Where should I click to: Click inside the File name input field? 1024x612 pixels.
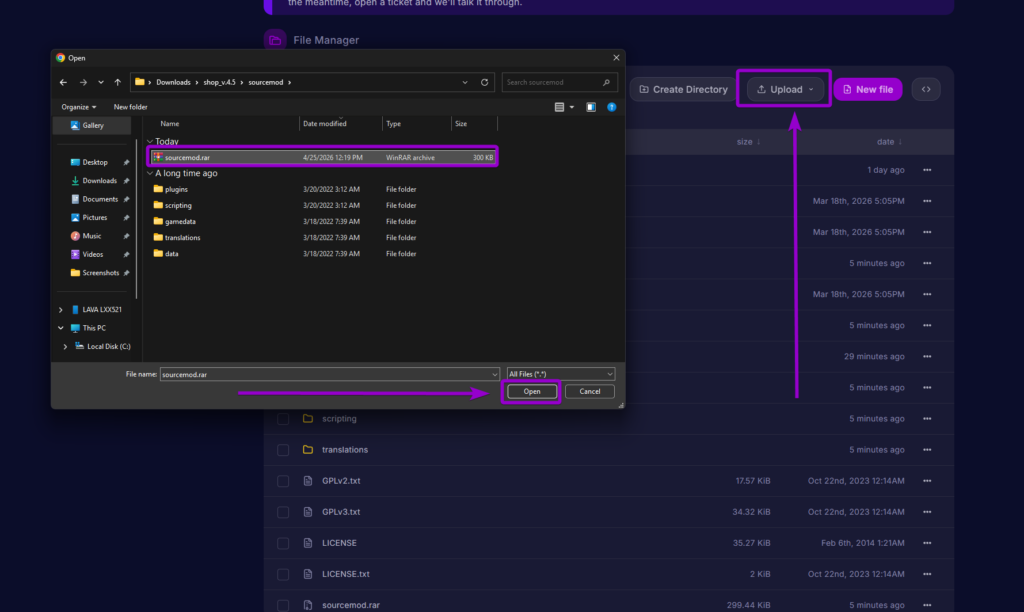click(x=300, y=373)
